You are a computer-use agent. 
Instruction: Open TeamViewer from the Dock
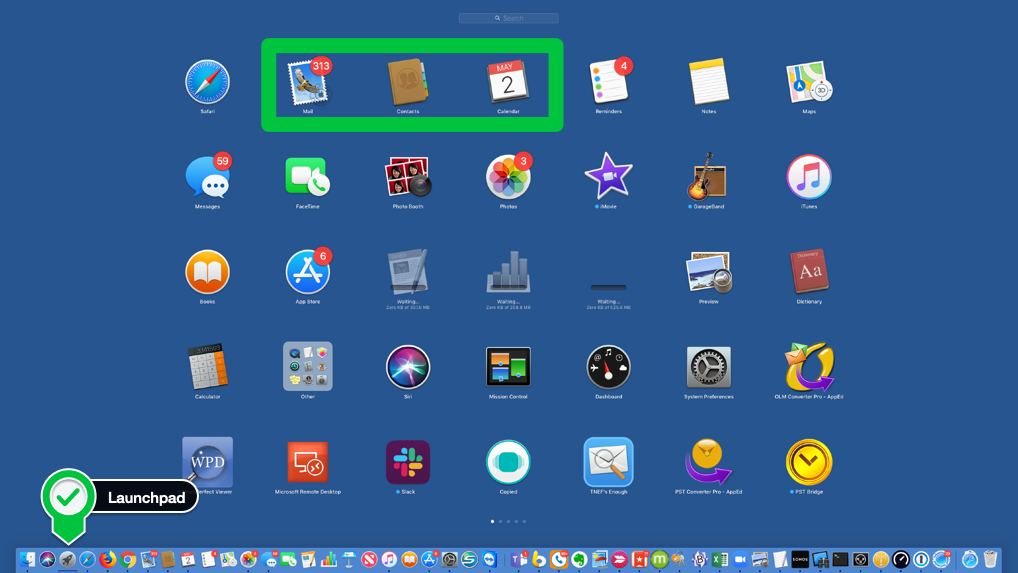tap(490, 559)
